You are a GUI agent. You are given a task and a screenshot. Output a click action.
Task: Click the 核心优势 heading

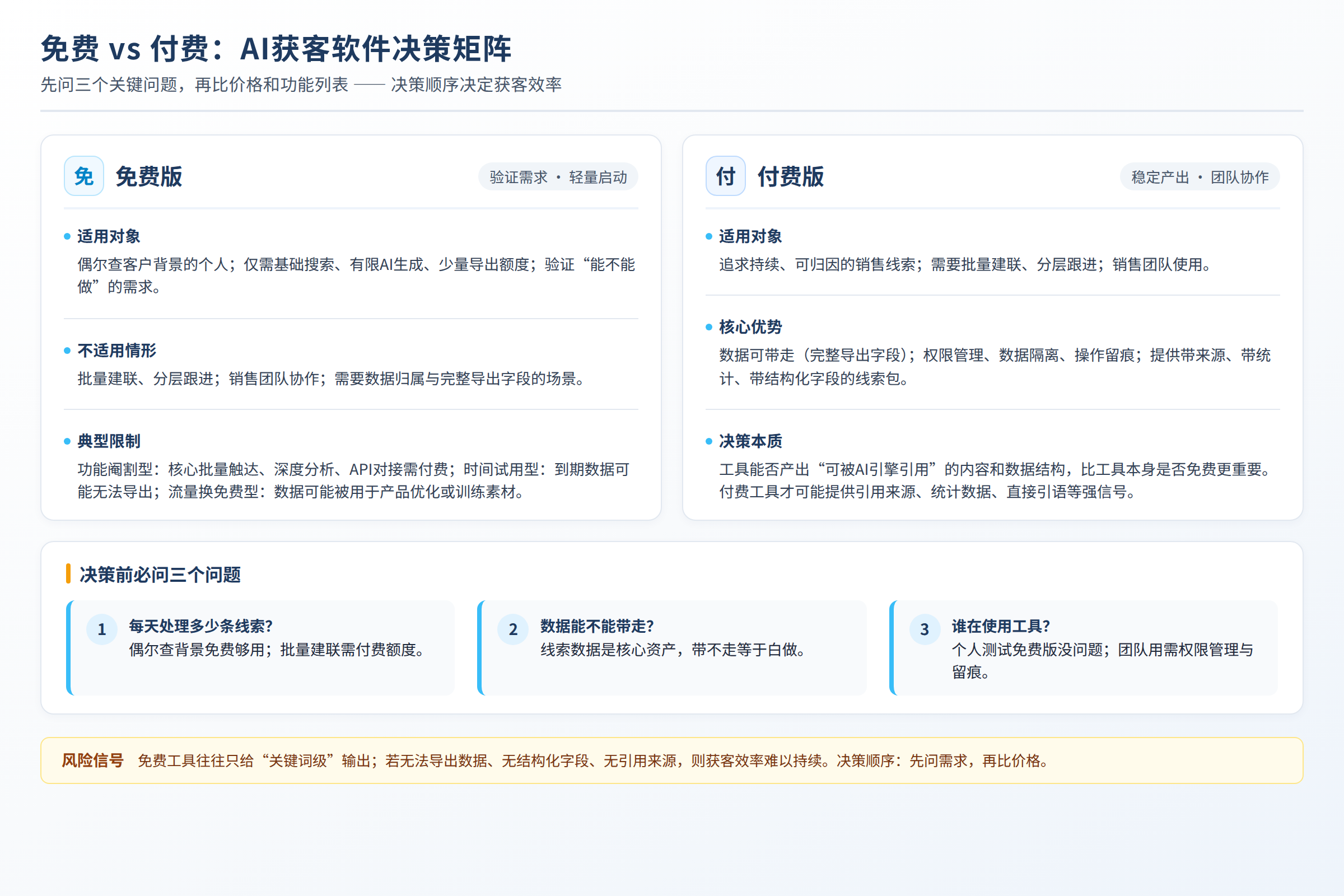750,327
